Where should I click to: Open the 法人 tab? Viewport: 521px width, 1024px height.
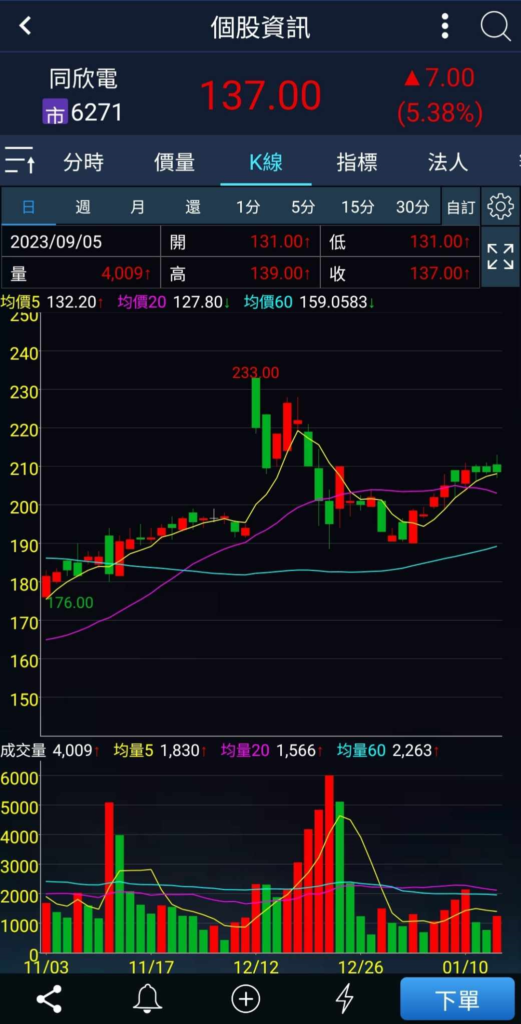tap(448, 162)
